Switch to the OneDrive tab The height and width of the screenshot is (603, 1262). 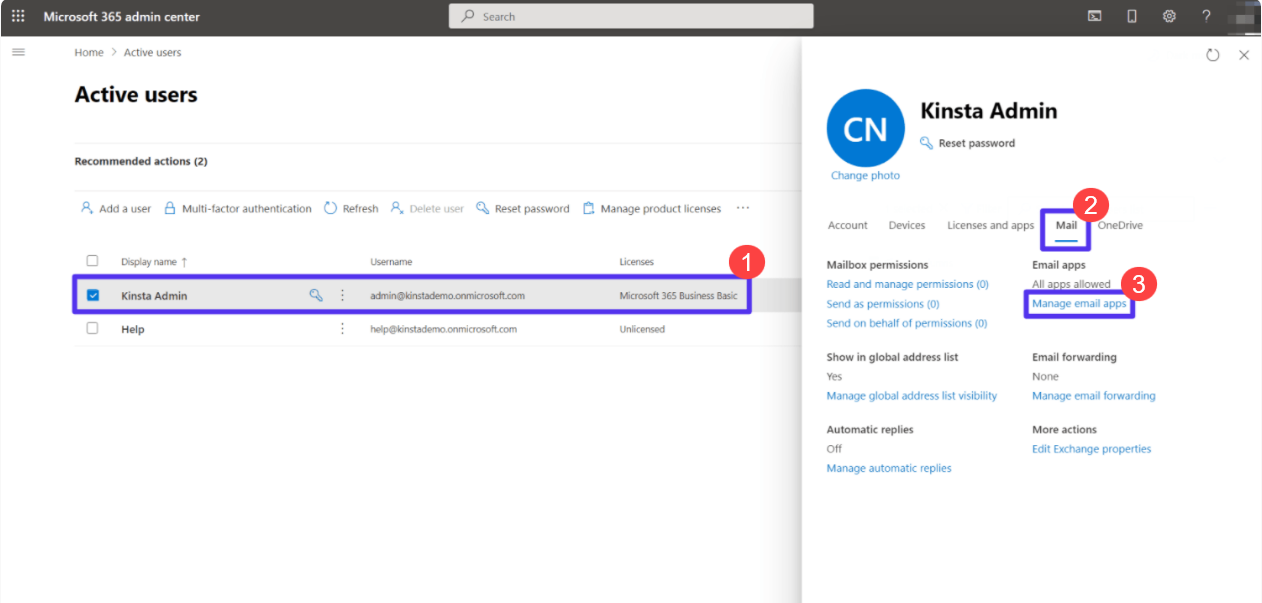tap(1119, 225)
